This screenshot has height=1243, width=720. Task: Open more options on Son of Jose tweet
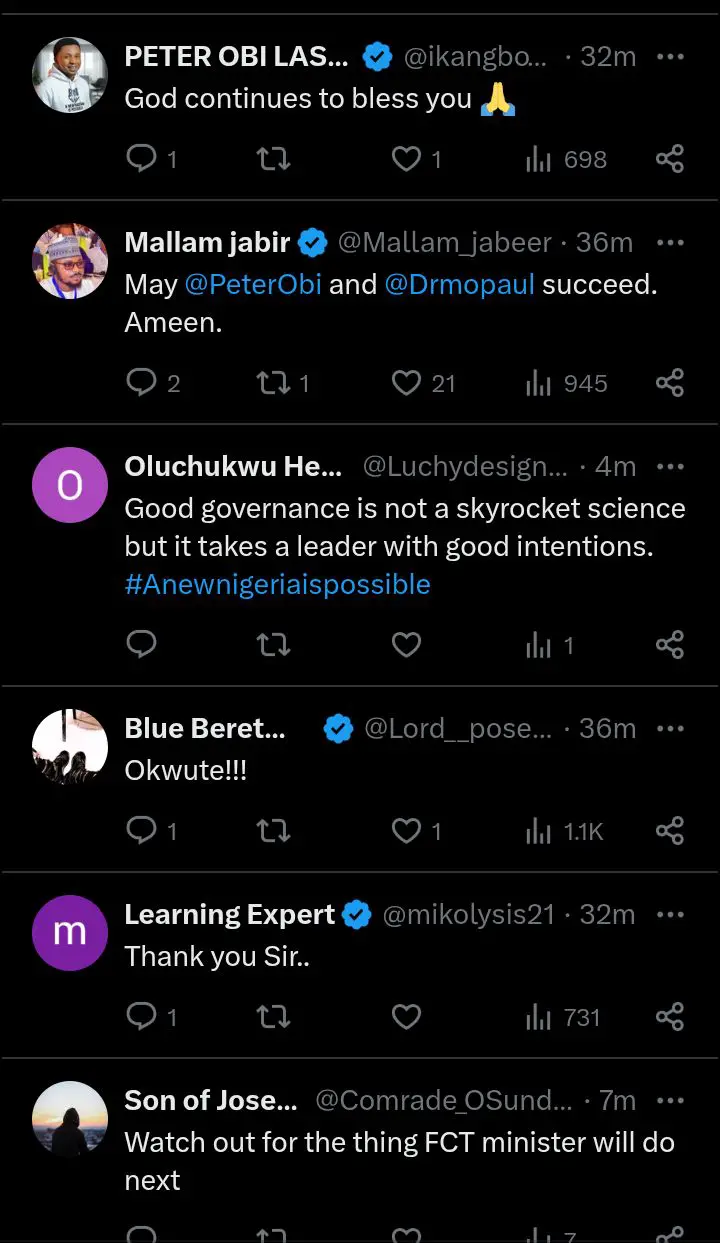pos(669,1100)
